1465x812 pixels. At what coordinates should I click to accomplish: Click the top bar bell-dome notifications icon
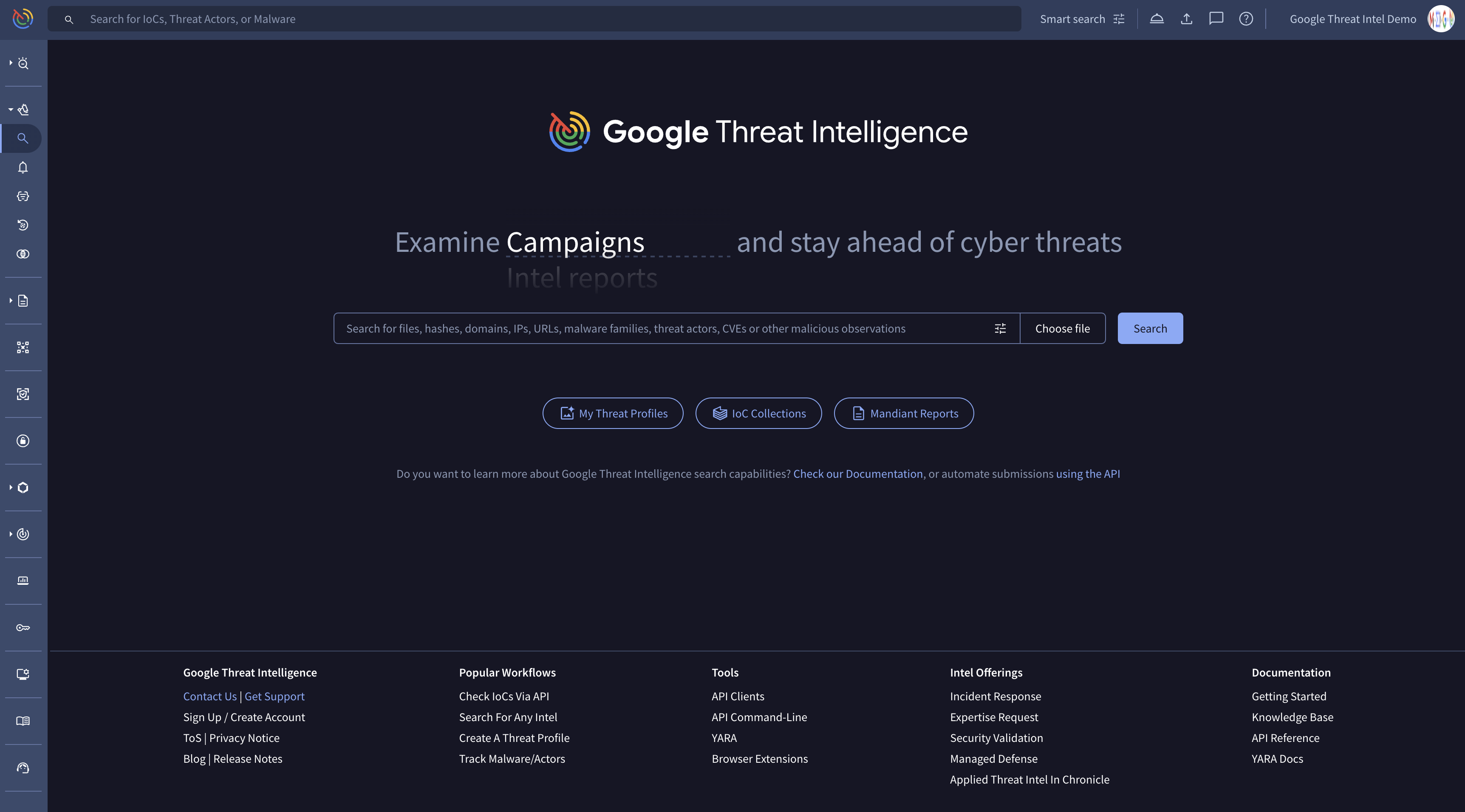[x=1157, y=19]
